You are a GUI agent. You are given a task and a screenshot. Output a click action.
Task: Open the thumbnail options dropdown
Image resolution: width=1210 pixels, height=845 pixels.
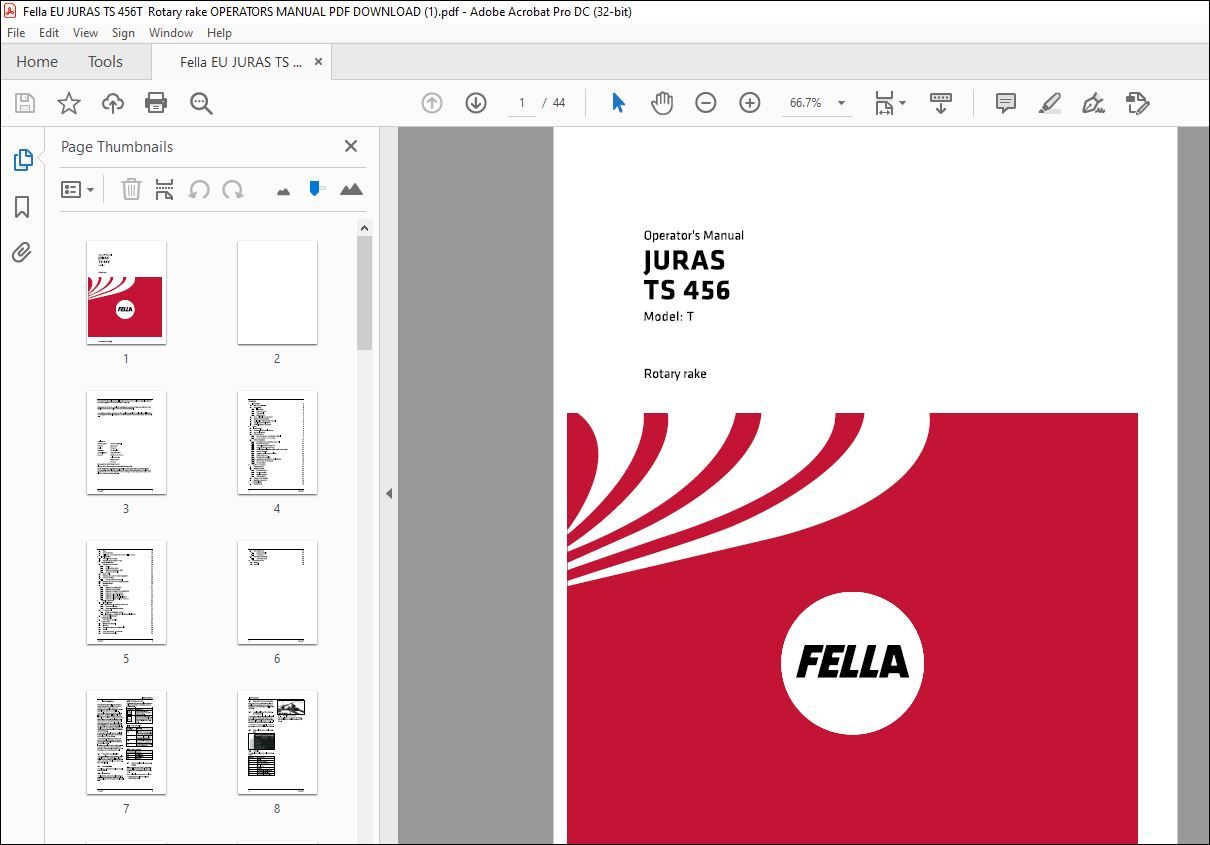click(x=78, y=189)
